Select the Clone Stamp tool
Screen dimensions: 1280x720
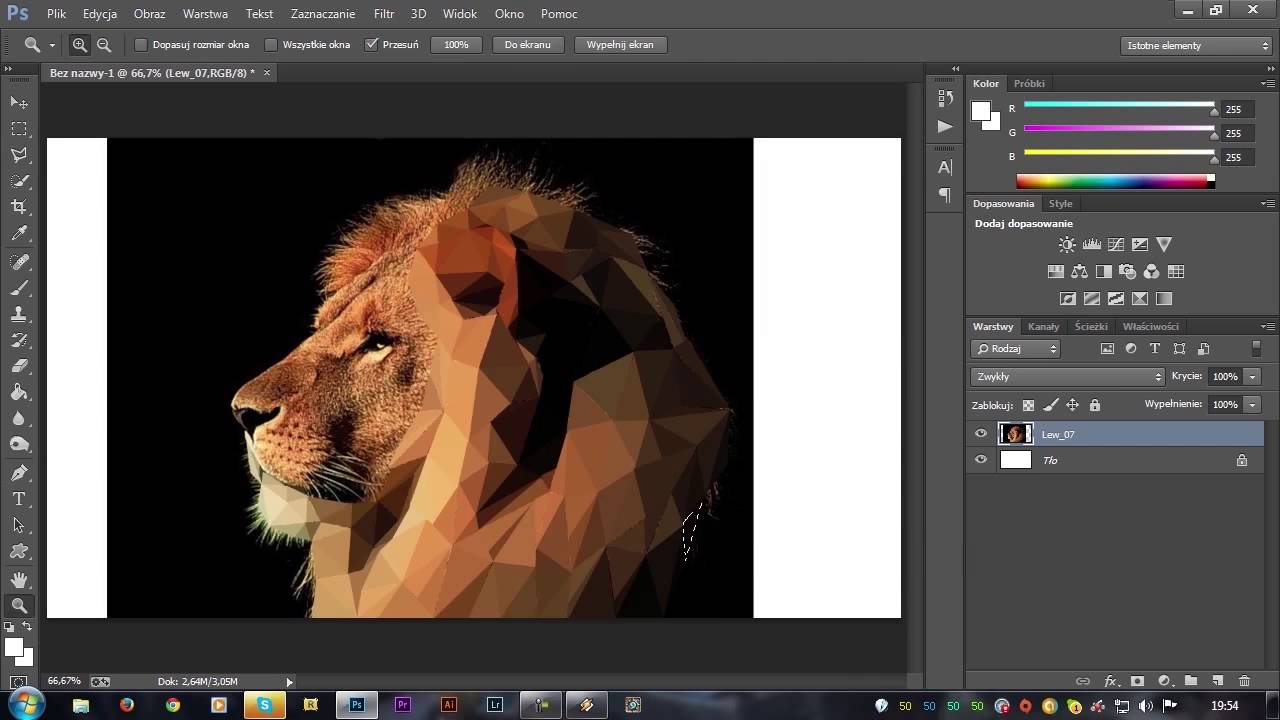19,314
